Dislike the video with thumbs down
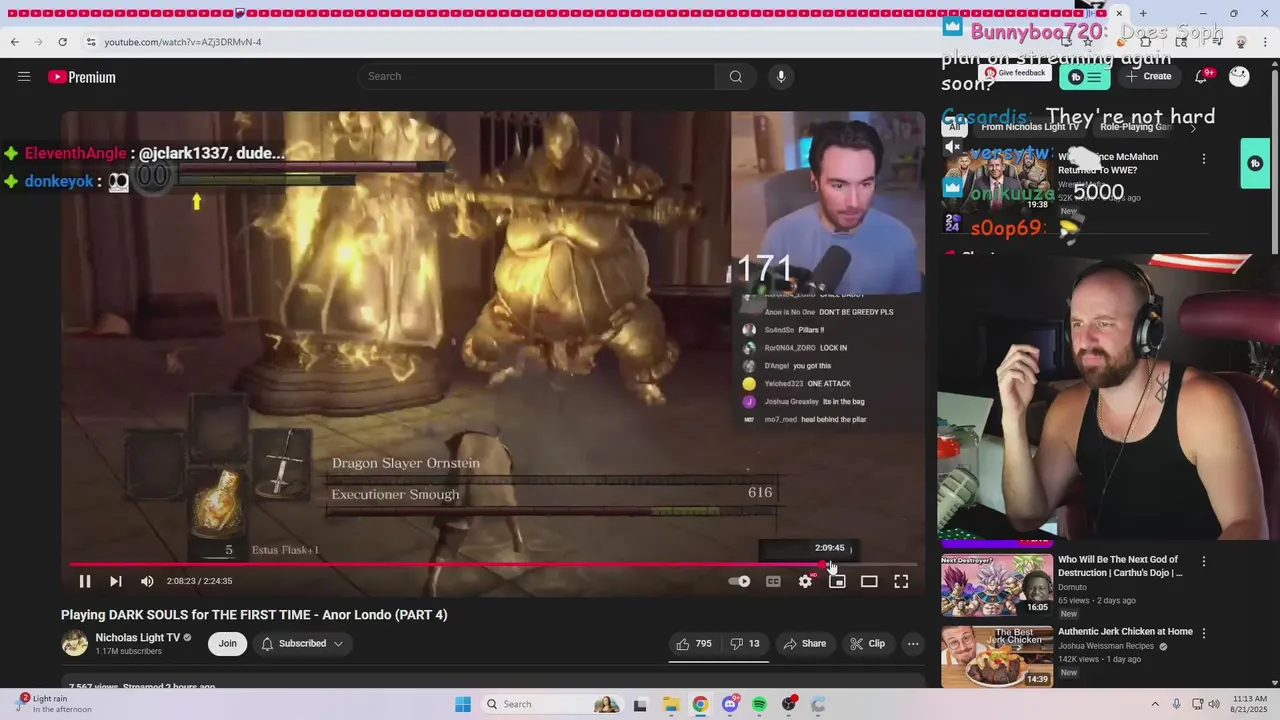 745,644
